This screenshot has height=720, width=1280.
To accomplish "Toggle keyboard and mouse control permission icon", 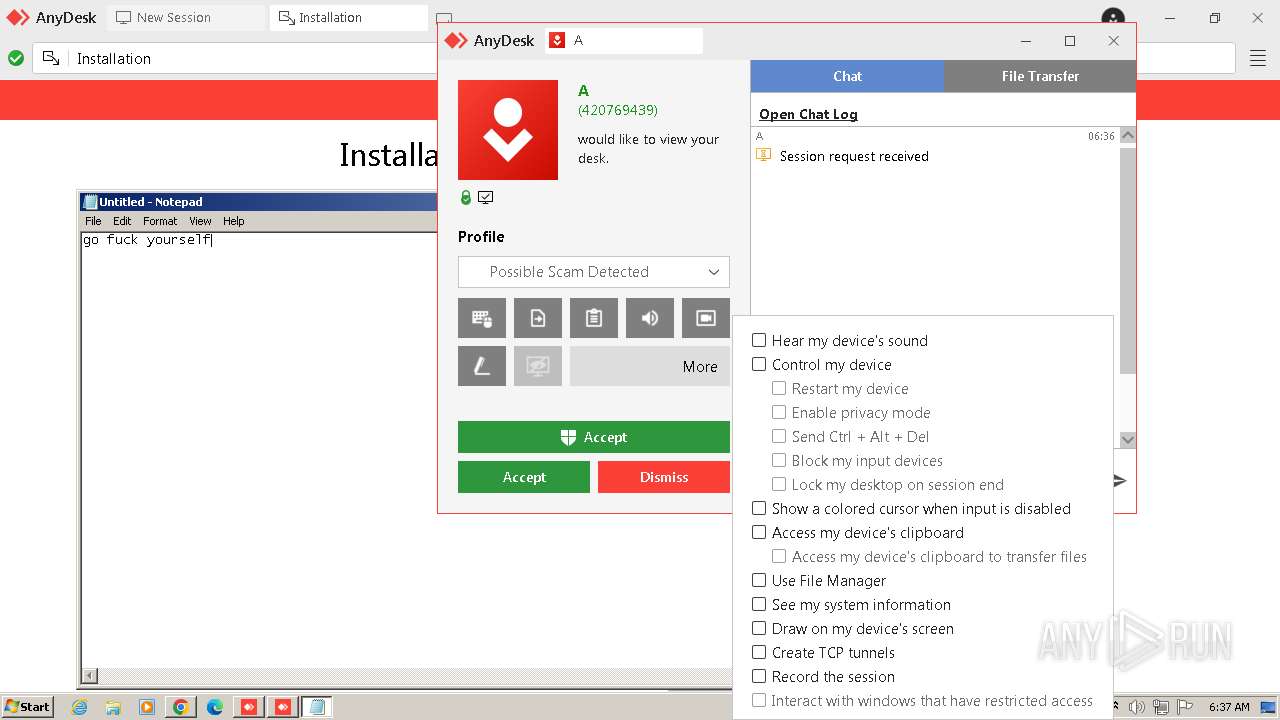I will point(482,318).
